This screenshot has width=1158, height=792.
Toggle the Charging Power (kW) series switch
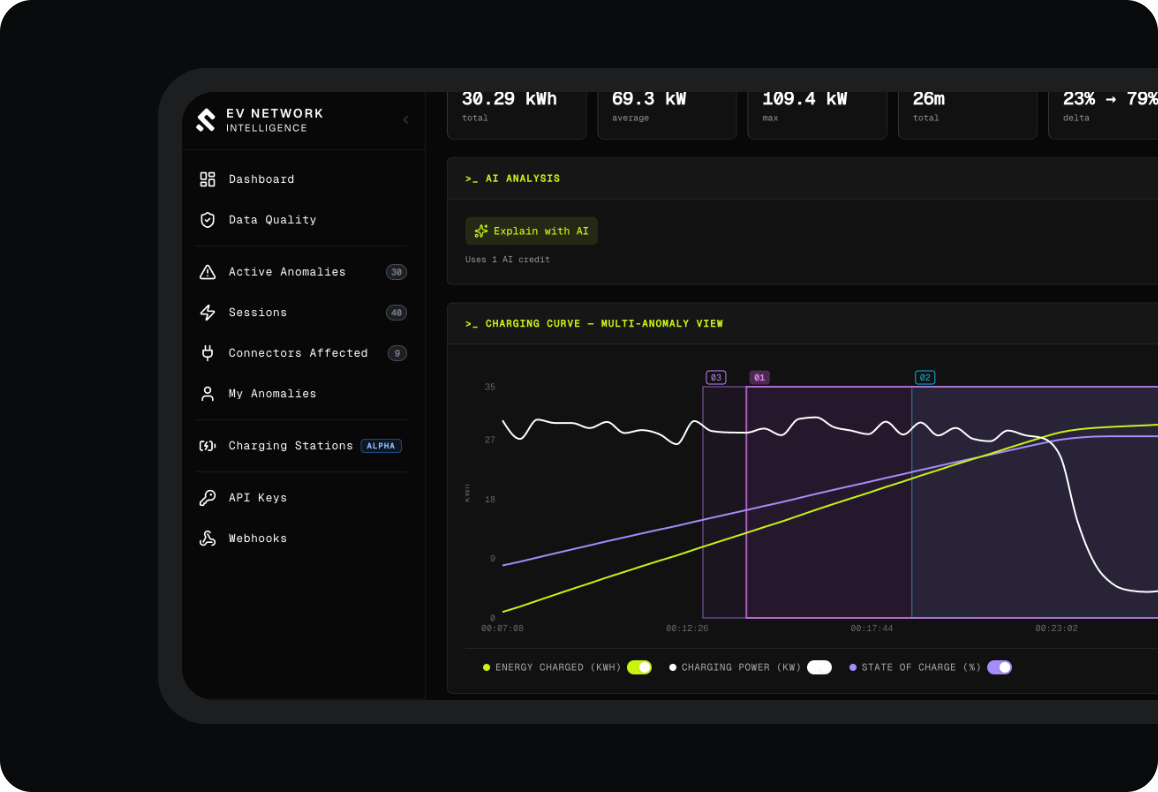pyautogui.click(x=819, y=667)
